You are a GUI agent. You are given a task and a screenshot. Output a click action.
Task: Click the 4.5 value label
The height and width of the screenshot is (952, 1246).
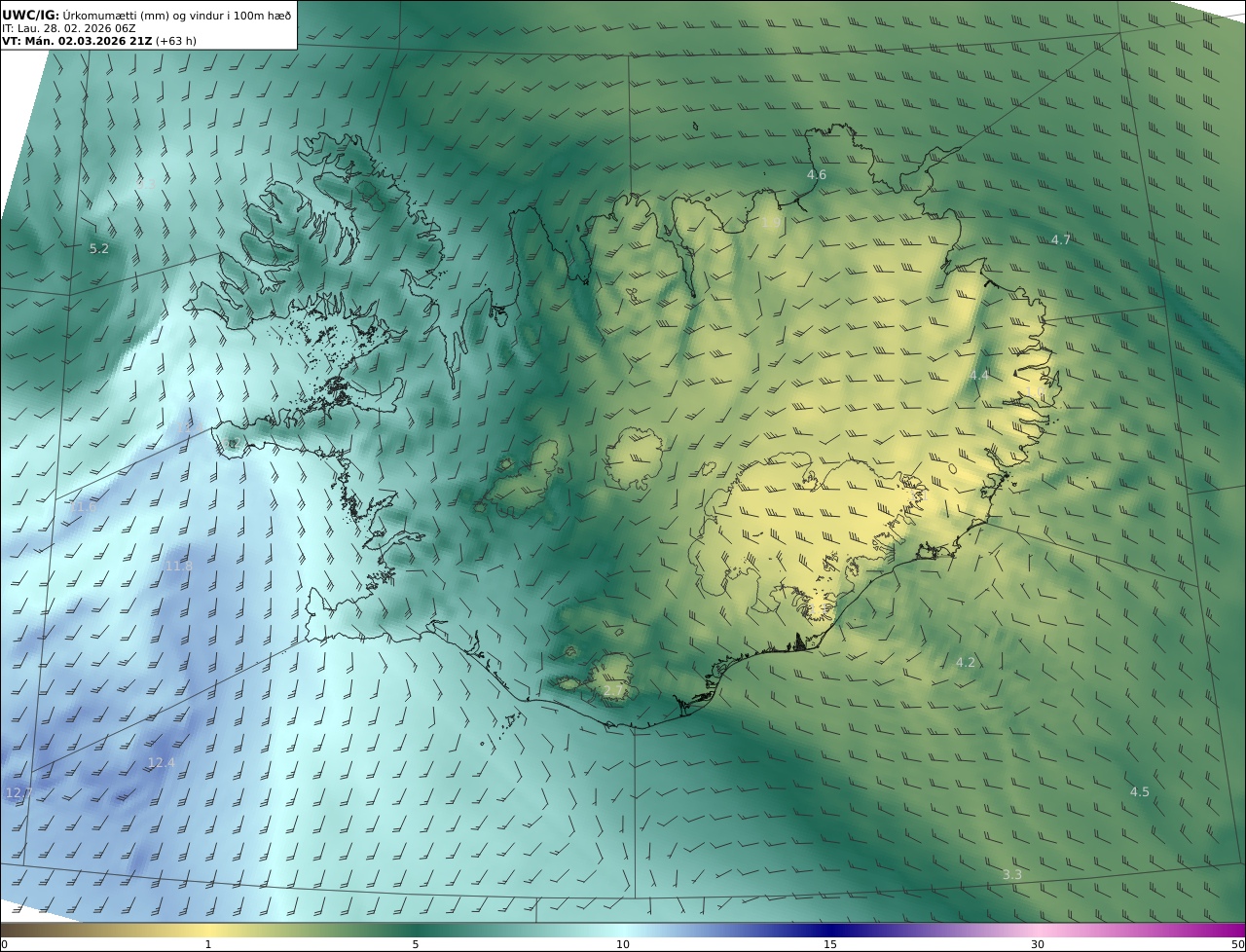tap(1140, 792)
